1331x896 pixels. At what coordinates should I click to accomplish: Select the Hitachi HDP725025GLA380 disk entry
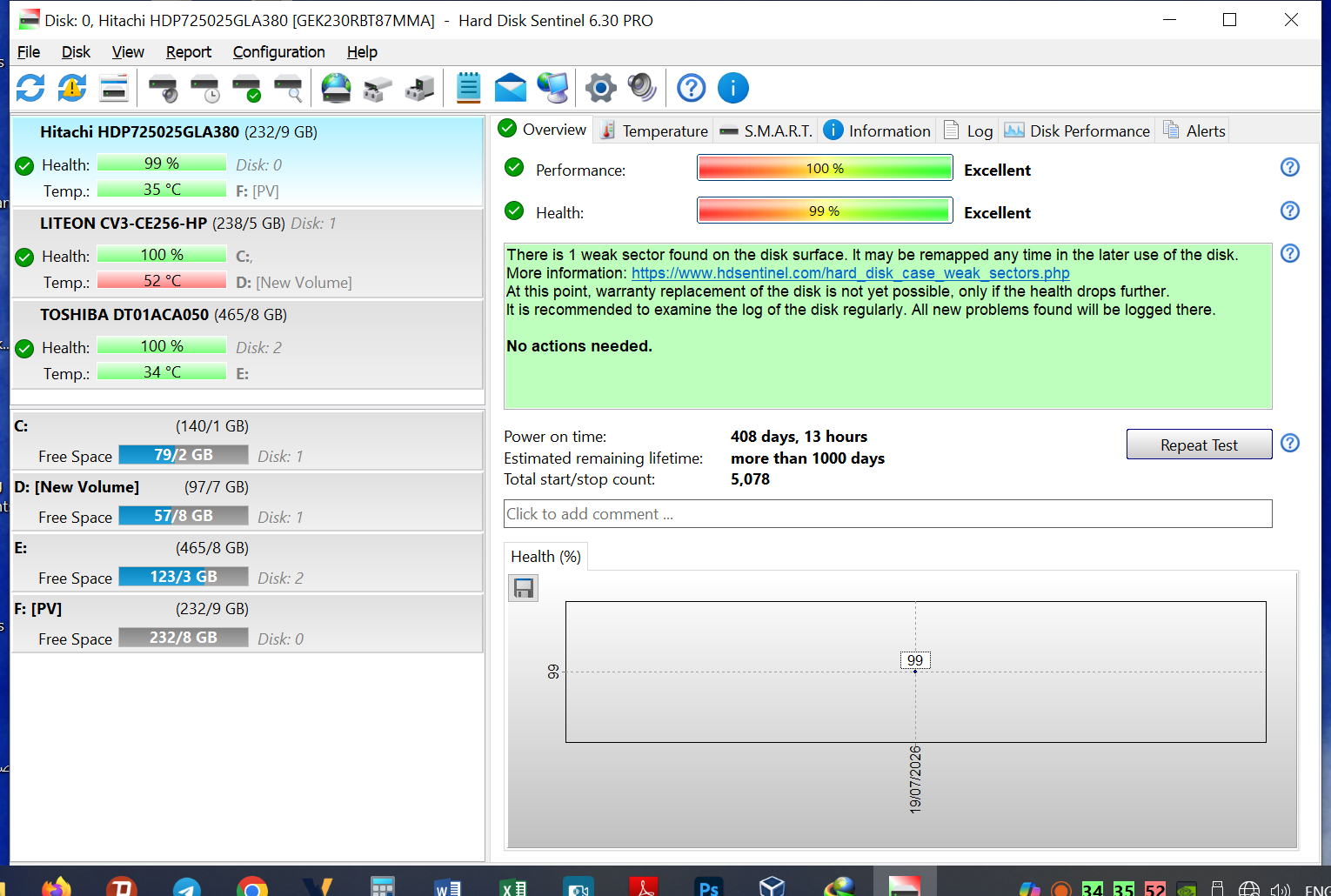coord(248,162)
